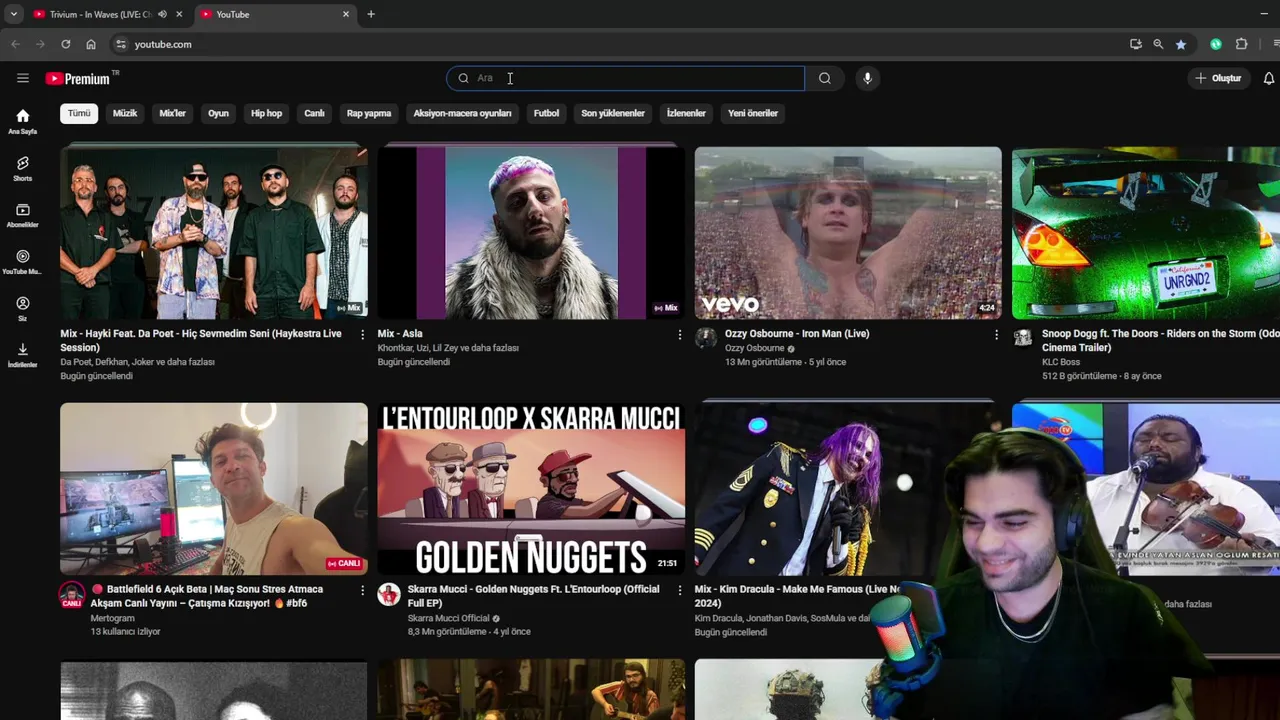Open Abonelikler subscriptions in sidebar
Viewport: 1280px width, 720px height.
click(x=23, y=215)
